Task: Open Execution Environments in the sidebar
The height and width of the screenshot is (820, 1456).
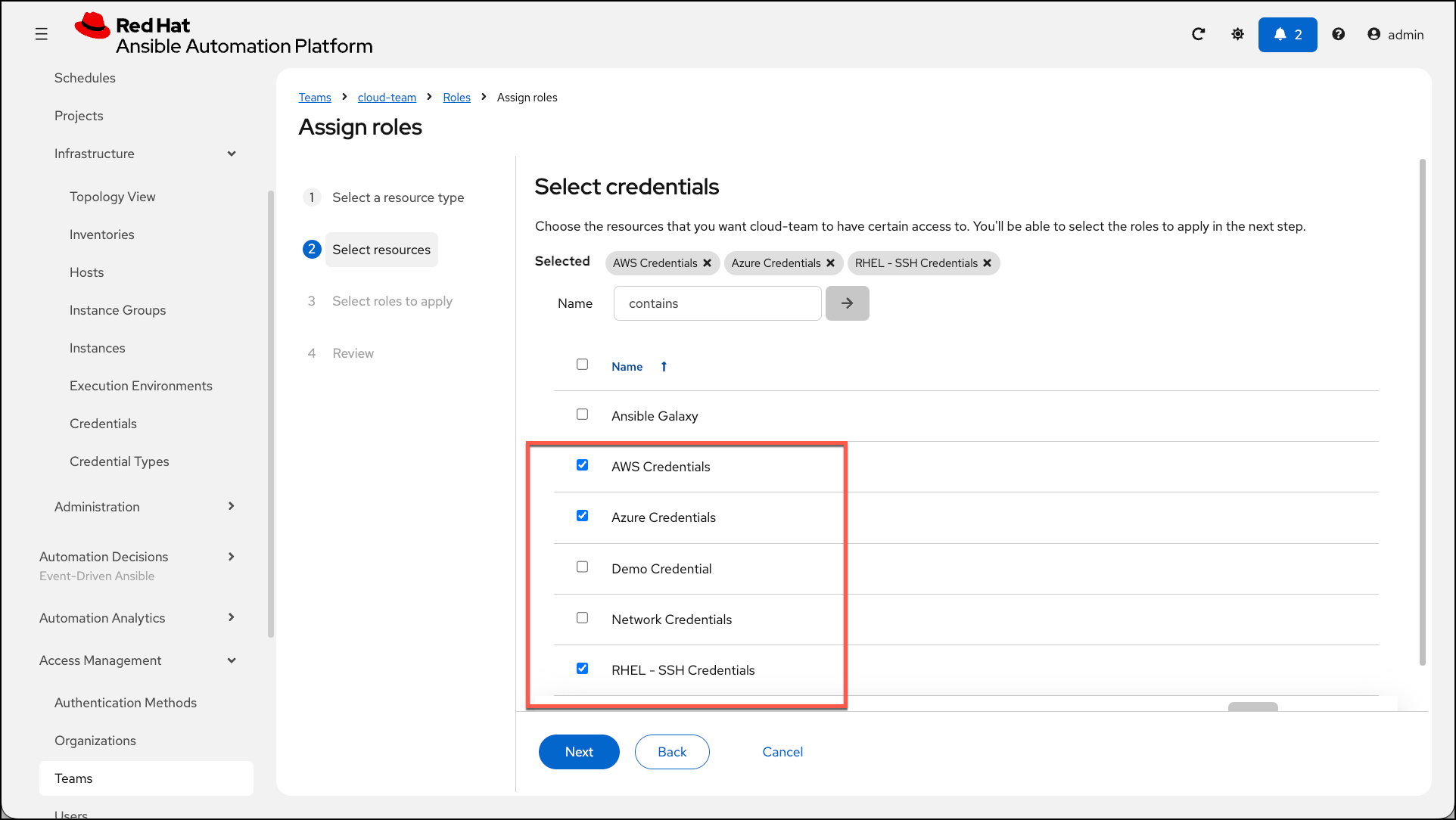Action: click(142, 386)
